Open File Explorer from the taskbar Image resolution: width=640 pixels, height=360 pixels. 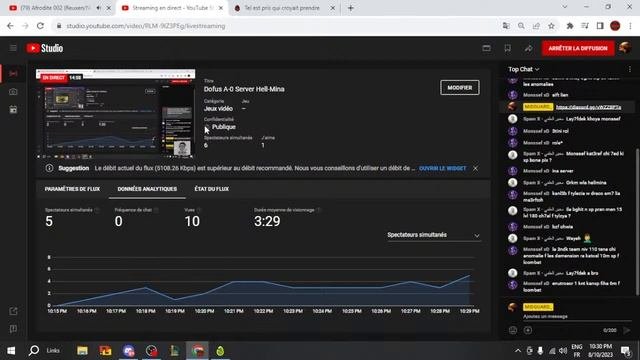[82, 351]
